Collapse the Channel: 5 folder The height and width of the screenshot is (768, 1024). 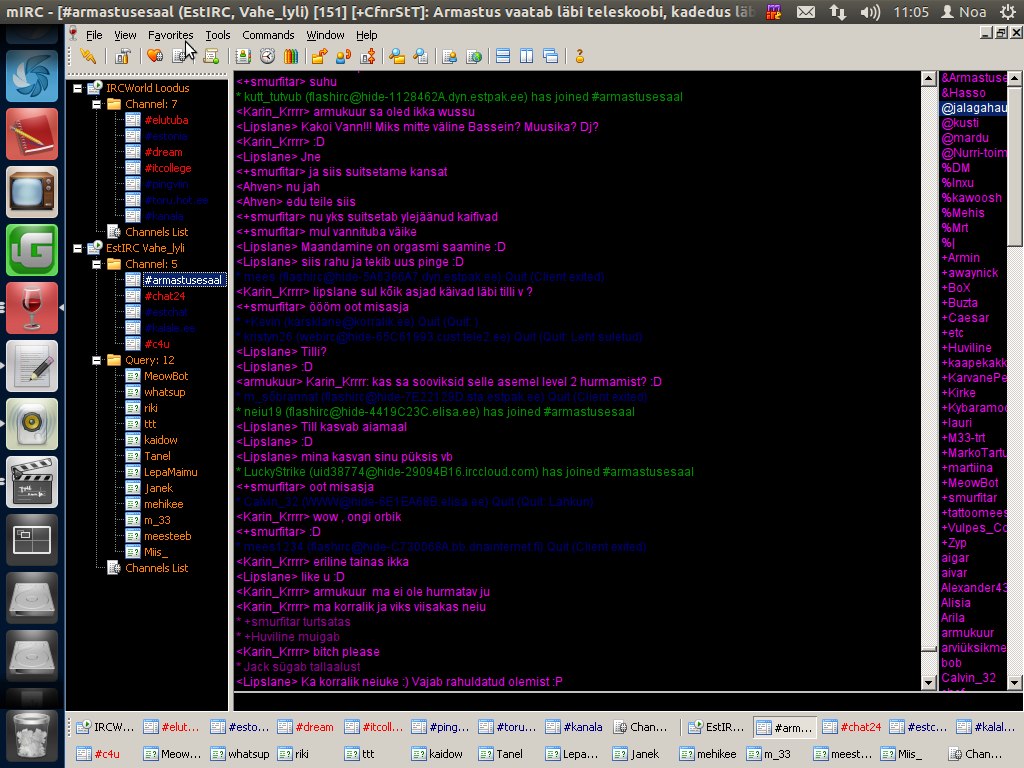pos(97,264)
